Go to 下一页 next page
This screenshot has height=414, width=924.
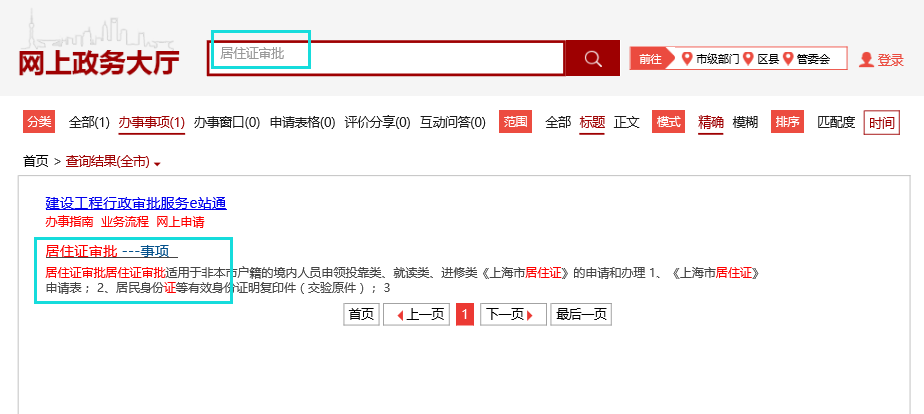pyautogui.click(x=513, y=314)
